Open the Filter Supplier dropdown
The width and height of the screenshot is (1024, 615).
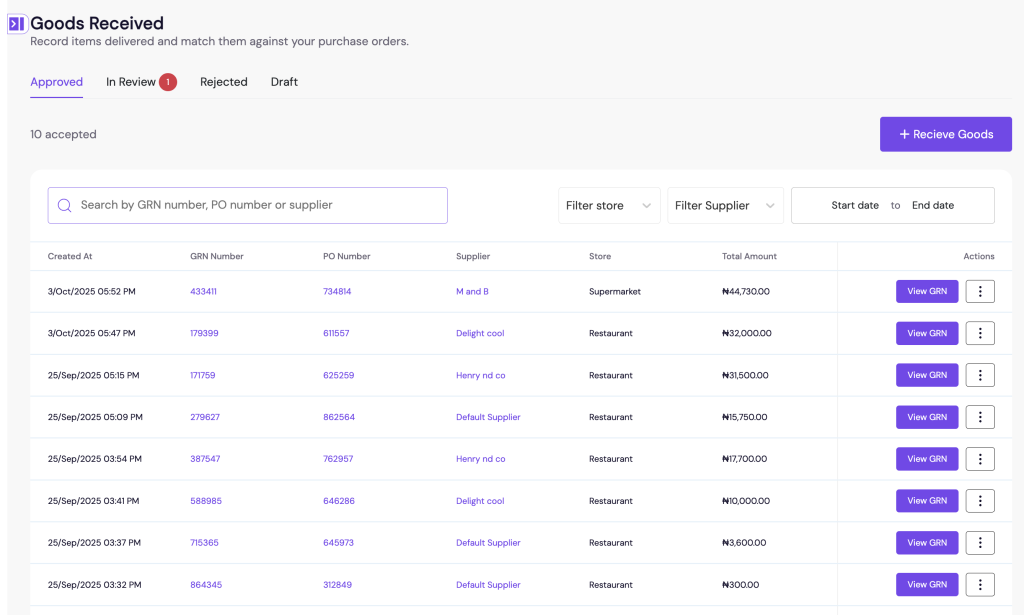(725, 206)
